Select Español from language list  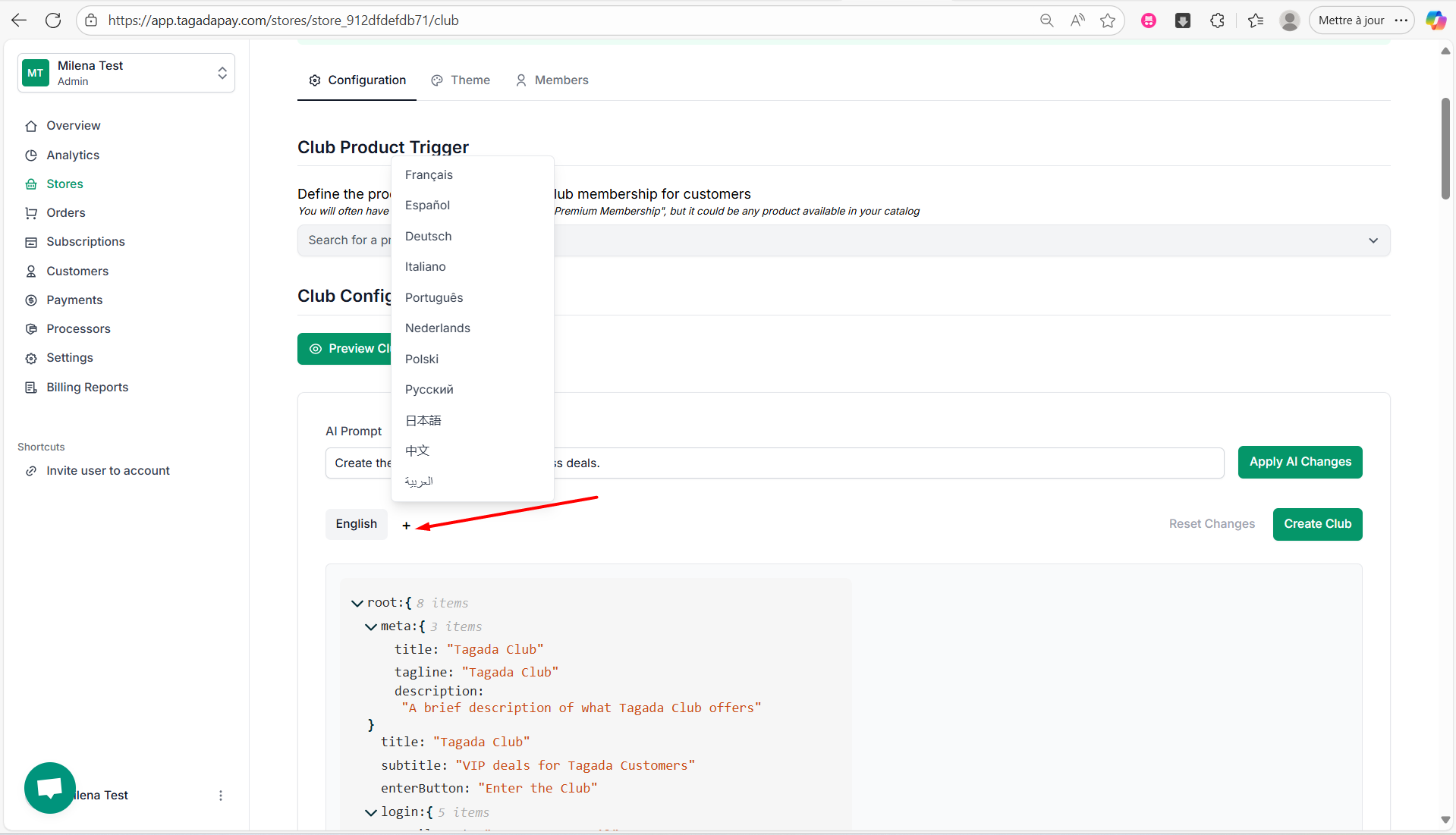pyautogui.click(x=472, y=206)
